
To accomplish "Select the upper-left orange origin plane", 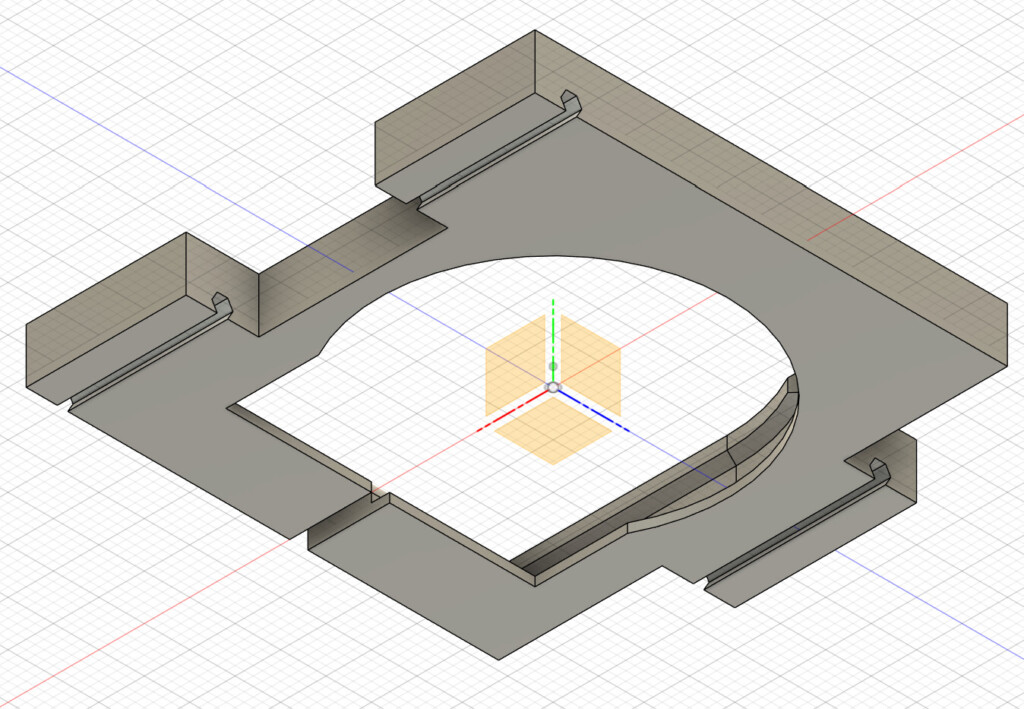I will pyautogui.click(x=515, y=366).
